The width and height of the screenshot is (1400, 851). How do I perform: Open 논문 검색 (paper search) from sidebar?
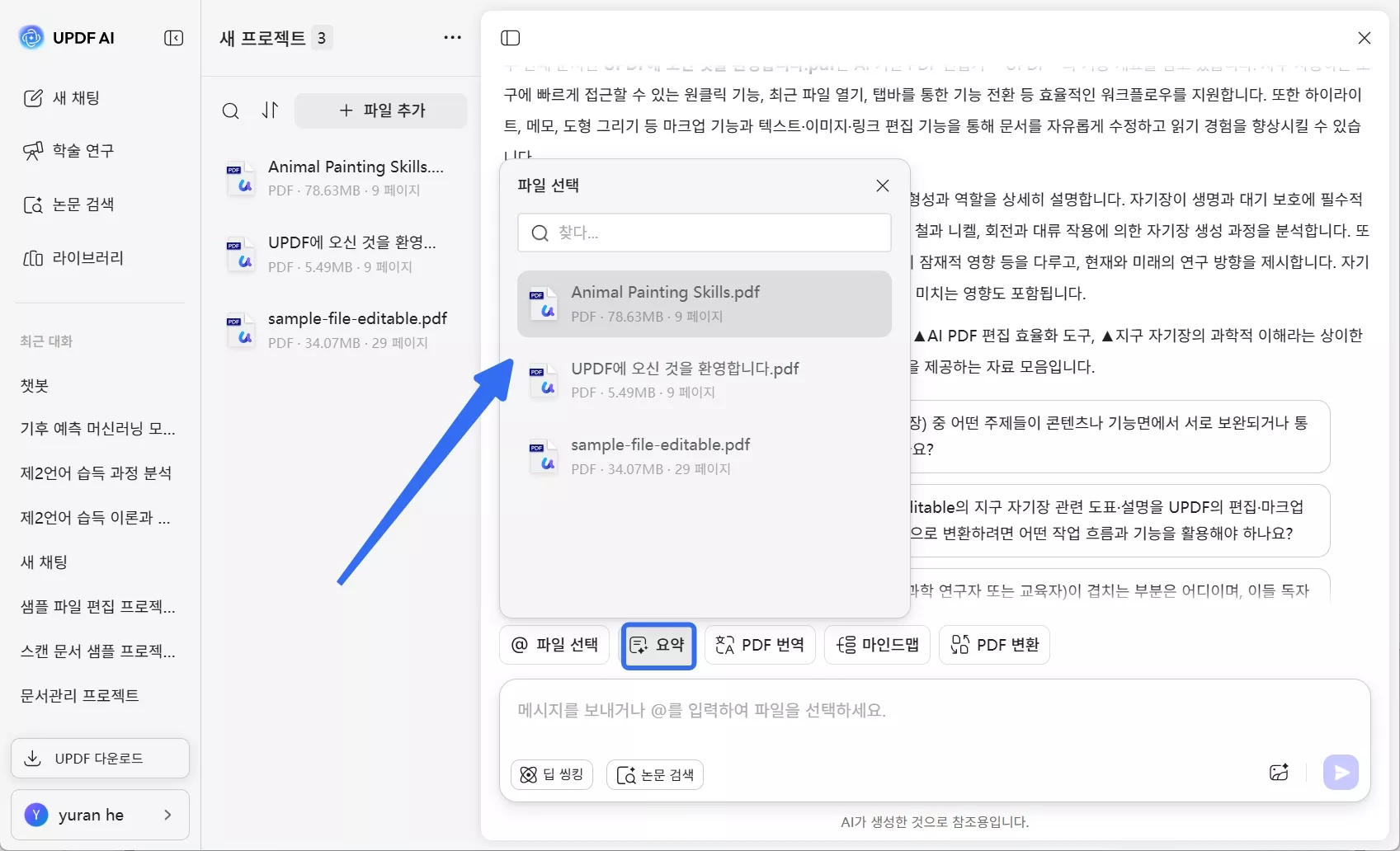(82, 204)
